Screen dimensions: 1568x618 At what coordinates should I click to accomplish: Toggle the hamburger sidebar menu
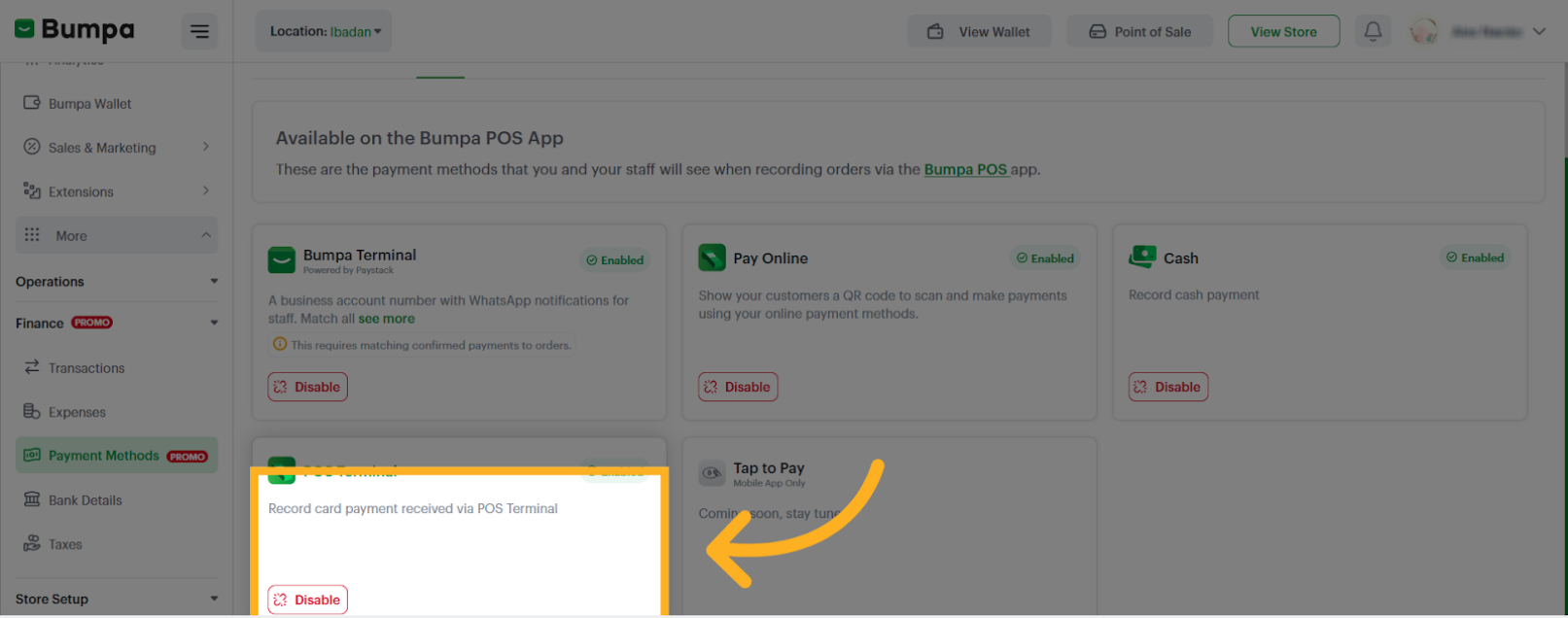tap(199, 32)
